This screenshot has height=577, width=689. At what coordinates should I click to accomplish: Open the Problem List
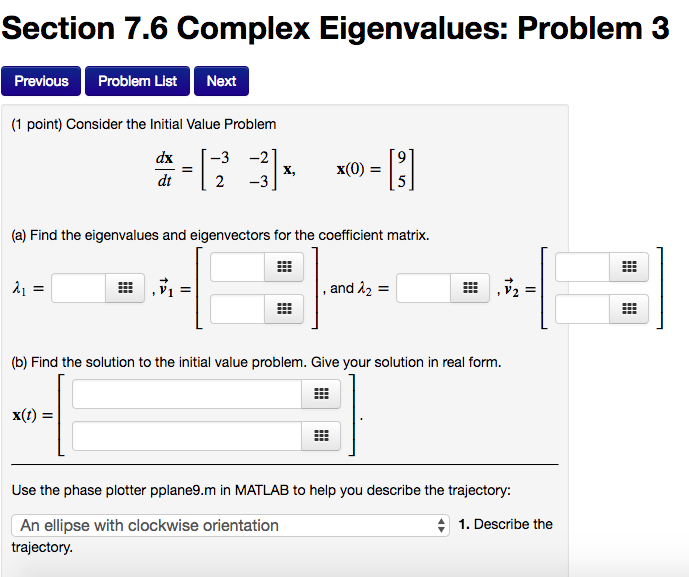[x=137, y=81]
